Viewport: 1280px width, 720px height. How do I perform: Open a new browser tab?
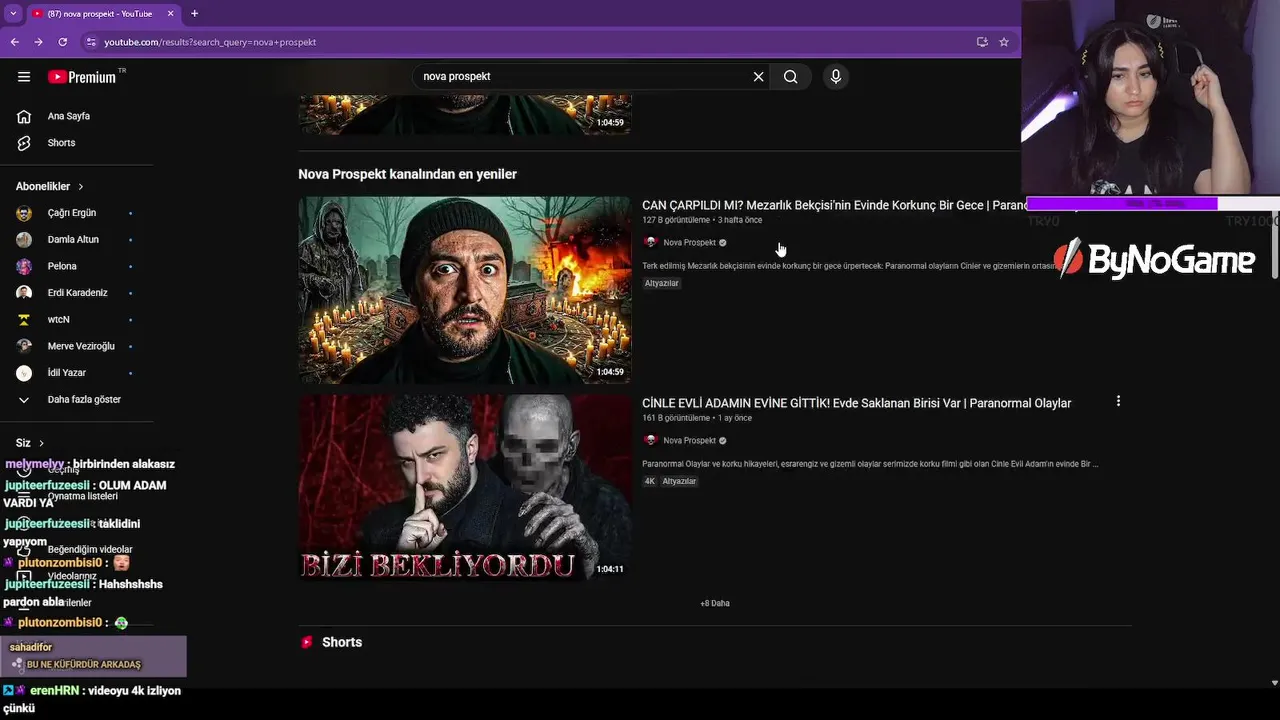[194, 13]
